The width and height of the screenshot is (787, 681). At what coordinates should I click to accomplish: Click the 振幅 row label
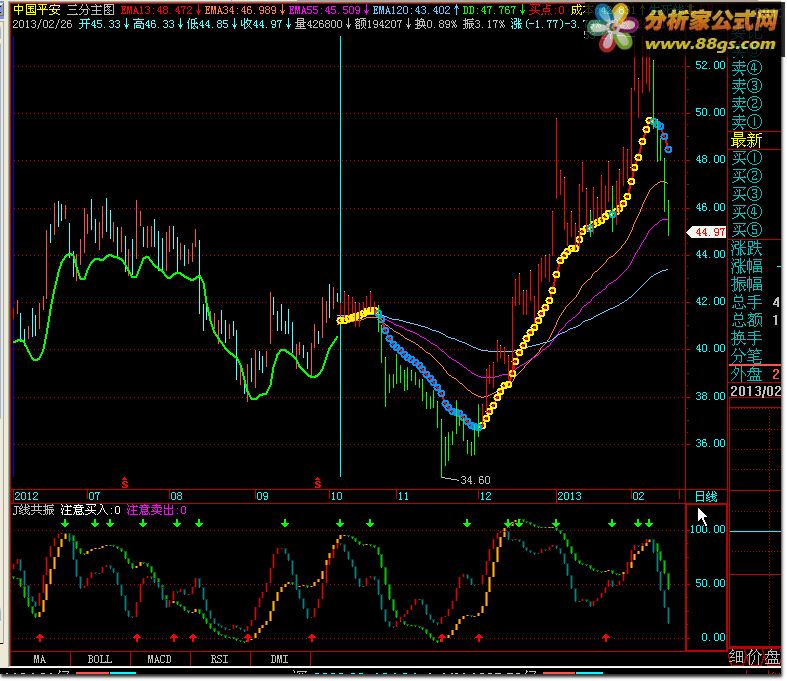[x=747, y=284]
